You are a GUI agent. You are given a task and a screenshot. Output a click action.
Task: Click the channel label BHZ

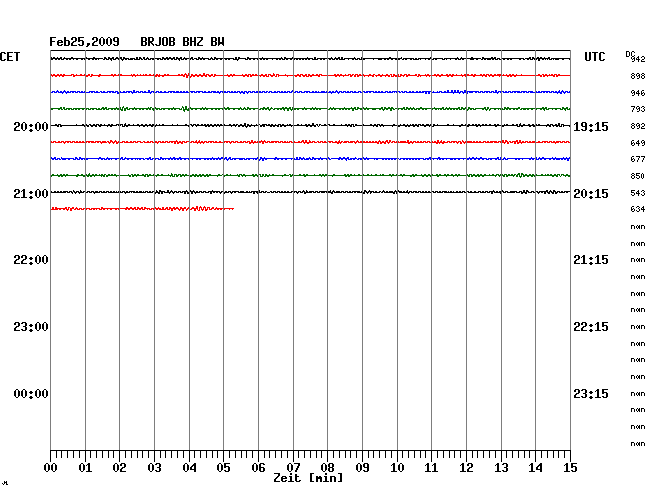pyautogui.click(x=193, y=42)
